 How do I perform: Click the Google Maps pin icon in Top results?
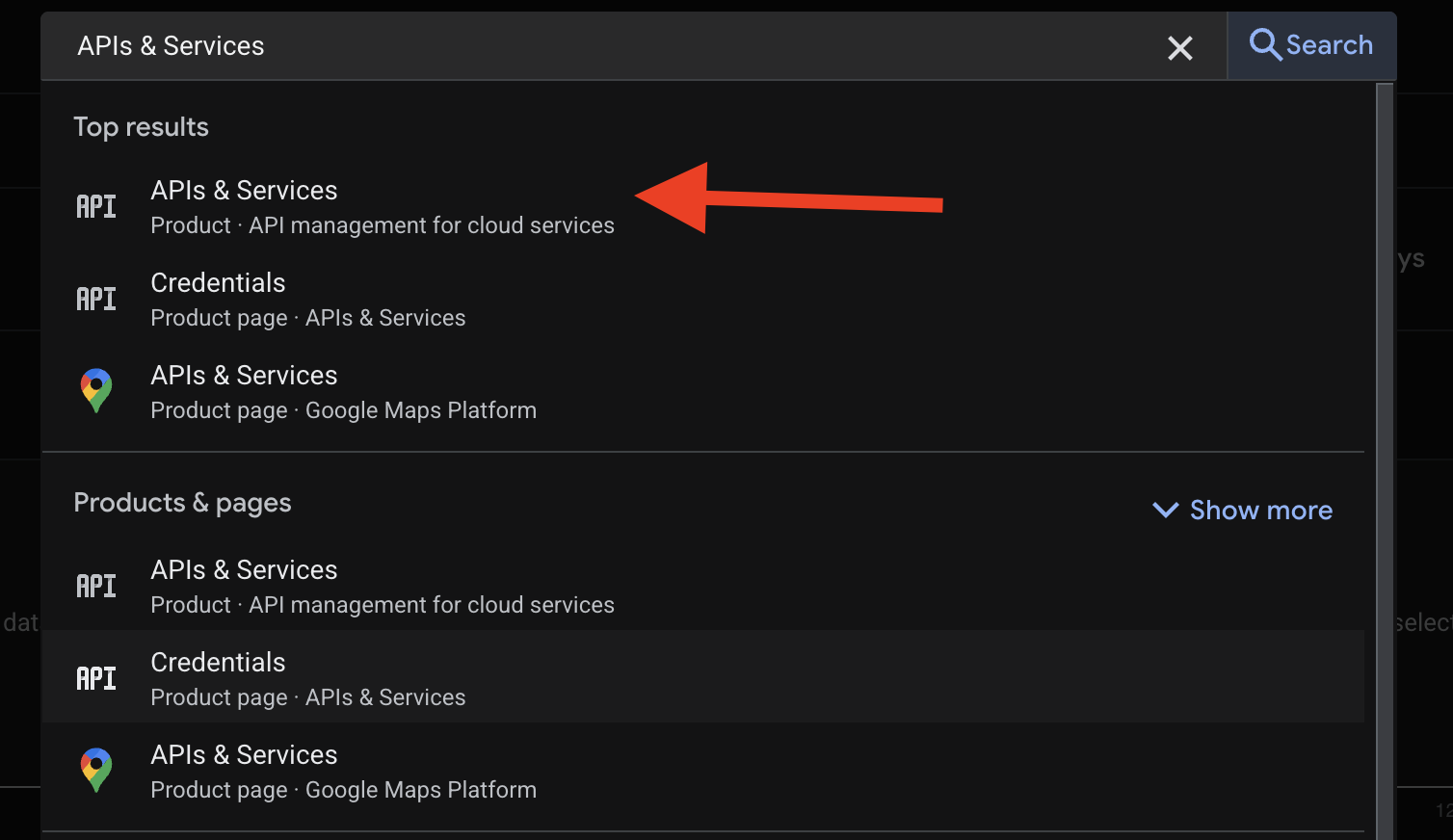95,390
